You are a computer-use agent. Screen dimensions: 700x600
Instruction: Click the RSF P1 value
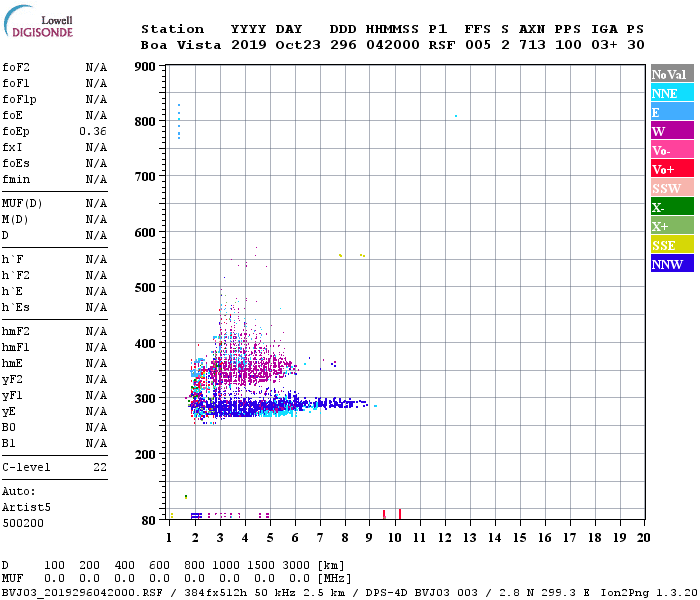tap(442, 45)
